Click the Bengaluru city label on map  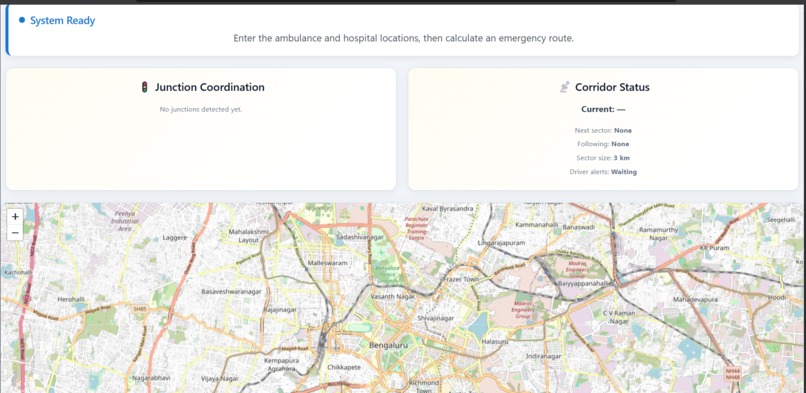point(389,345)
